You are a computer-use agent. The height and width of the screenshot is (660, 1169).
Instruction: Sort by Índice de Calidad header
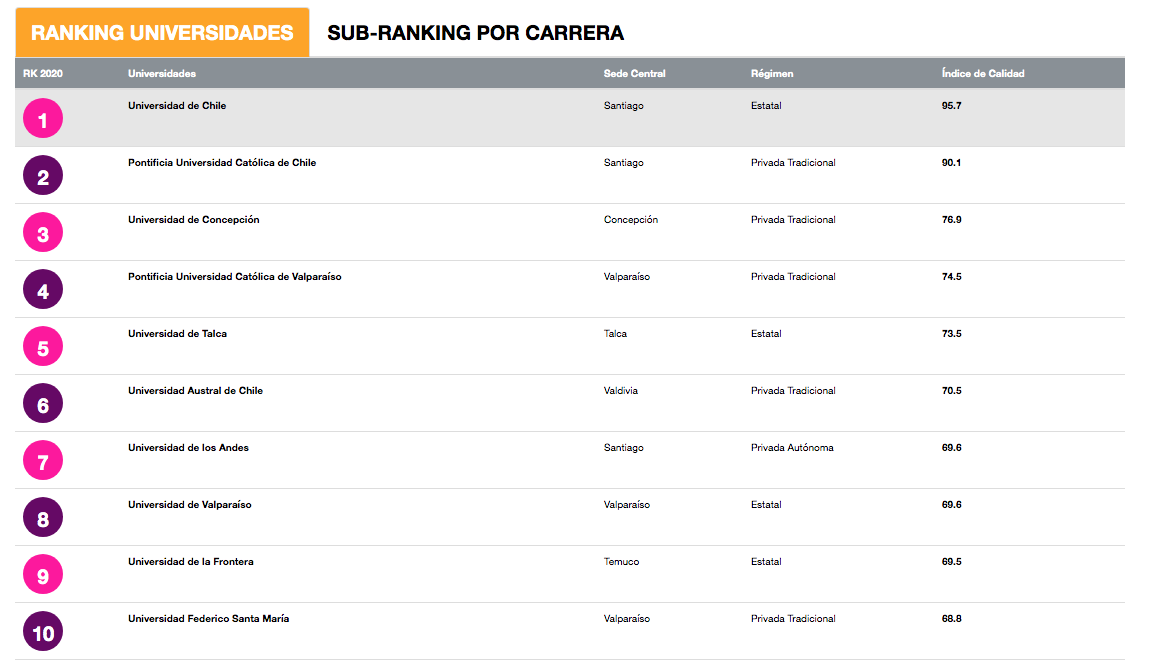pyautogui.click(x=983, y=73)
